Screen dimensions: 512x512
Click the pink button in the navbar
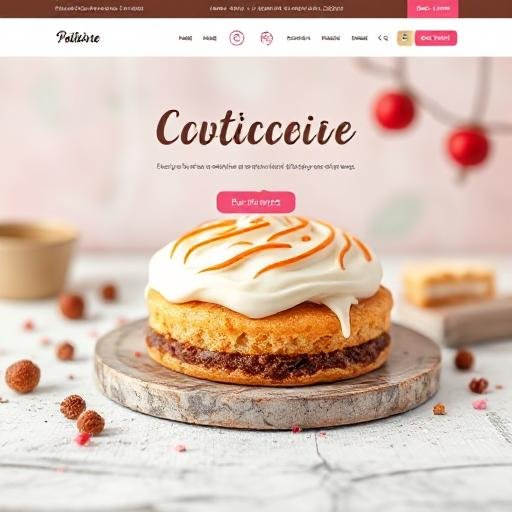click(x=436, y=38)
